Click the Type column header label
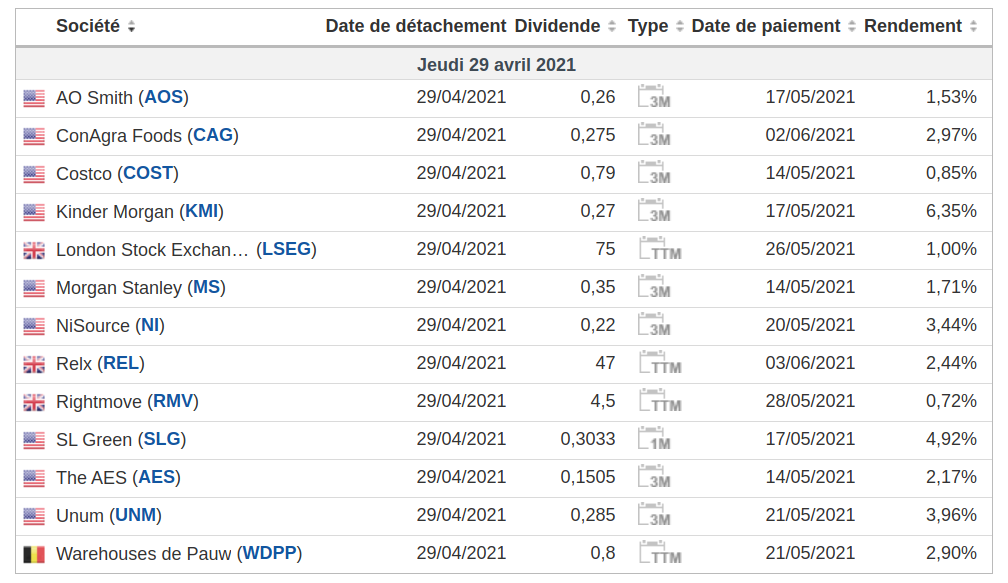The image size is (1008, 583). (x=648, y=26)
